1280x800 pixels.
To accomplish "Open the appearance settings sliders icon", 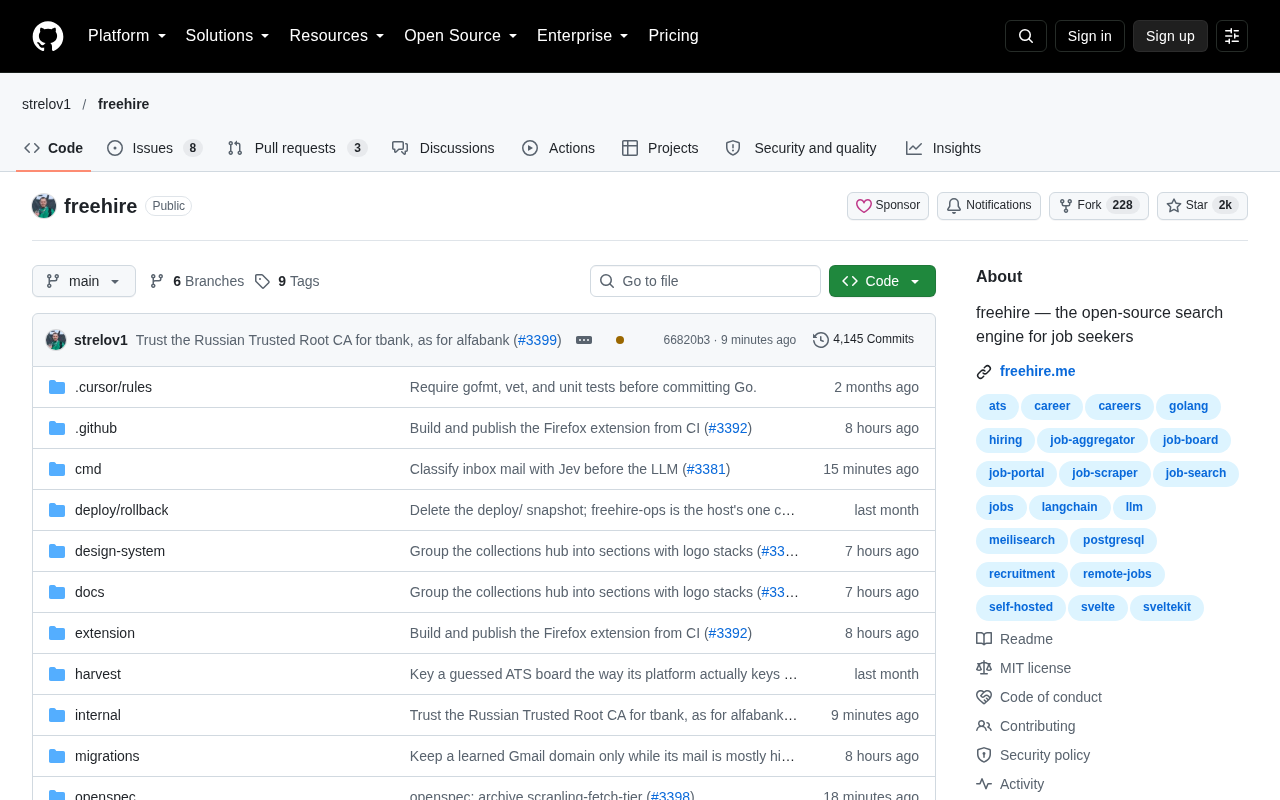I will pos(1232,36).
